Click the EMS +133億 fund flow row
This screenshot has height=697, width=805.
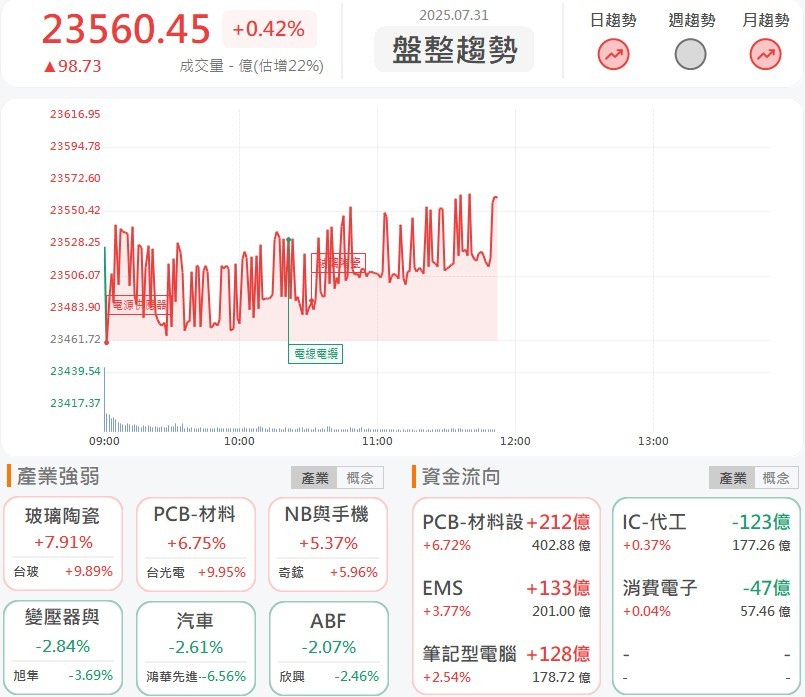point(506,598)
